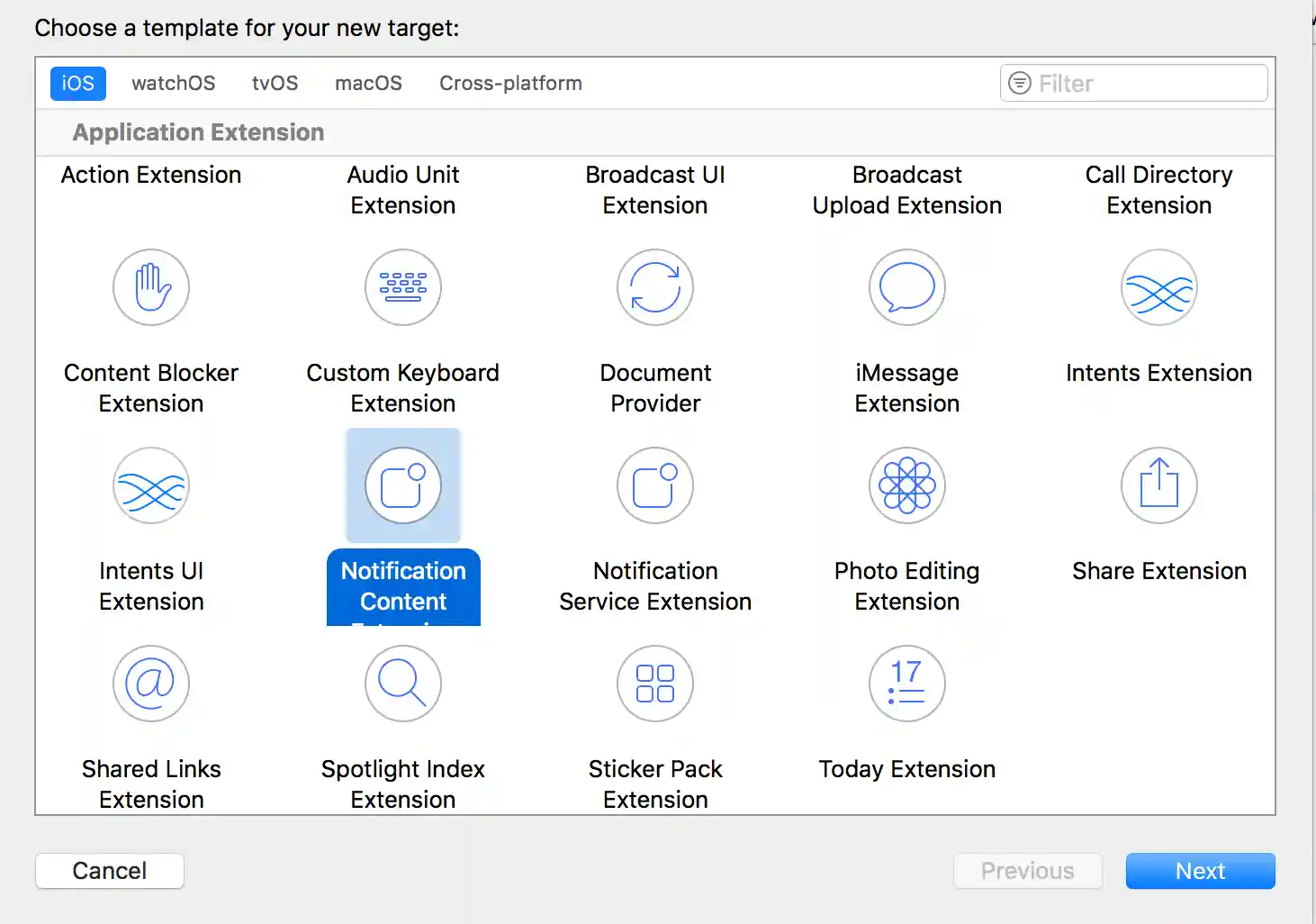Switch to the watchOS tab
1316x924 pixels.
coord(173,83)
